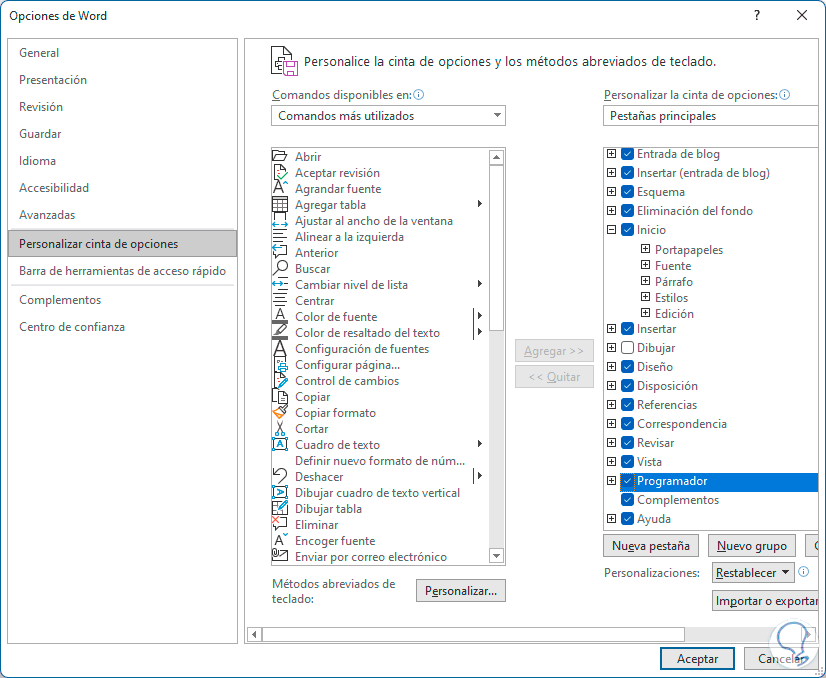
Task: Click the Aceptar revisión icon
Action: point(280,172)
